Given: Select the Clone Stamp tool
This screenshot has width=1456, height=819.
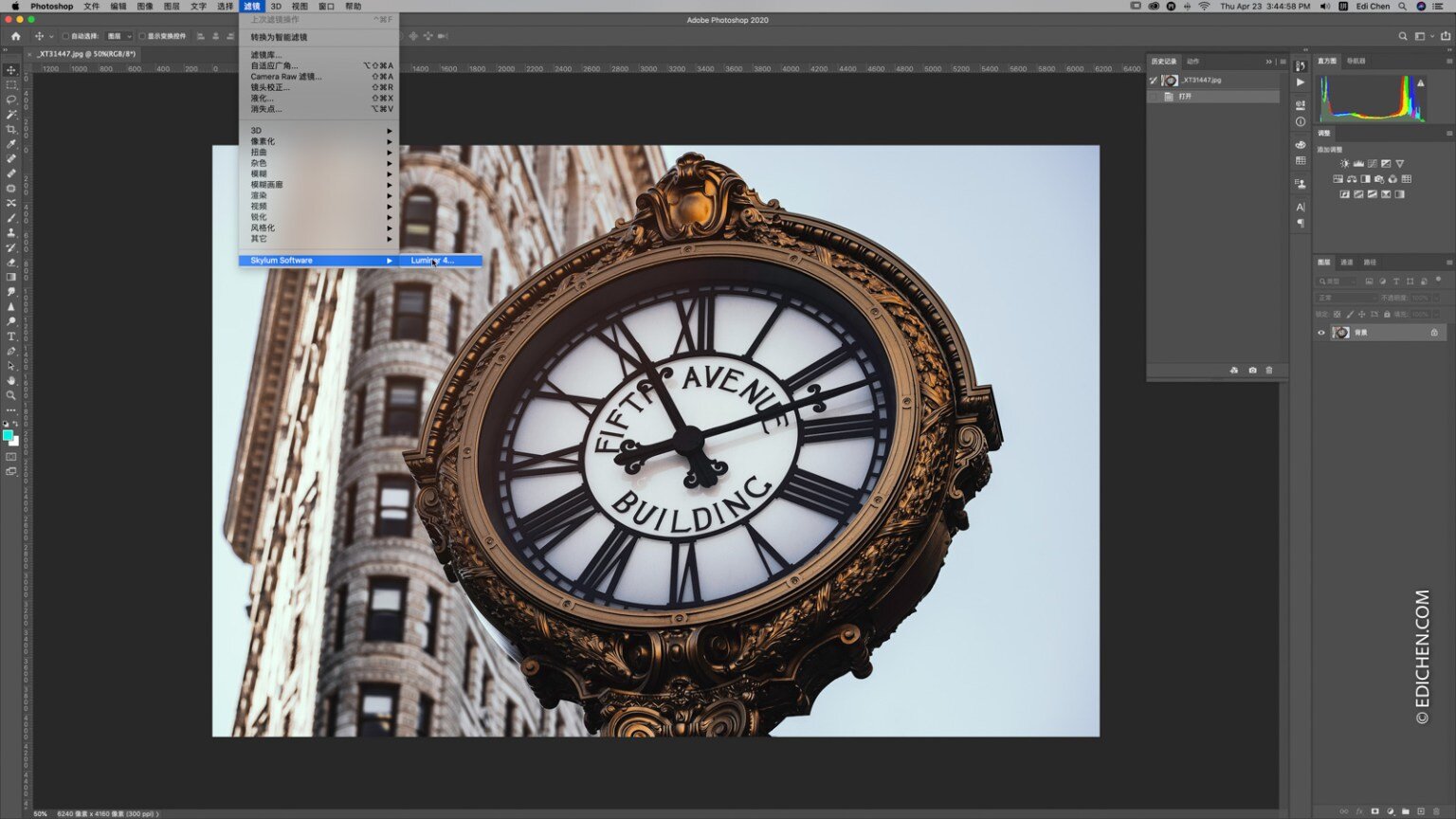Looking at the screenshot, I should 11,232.
